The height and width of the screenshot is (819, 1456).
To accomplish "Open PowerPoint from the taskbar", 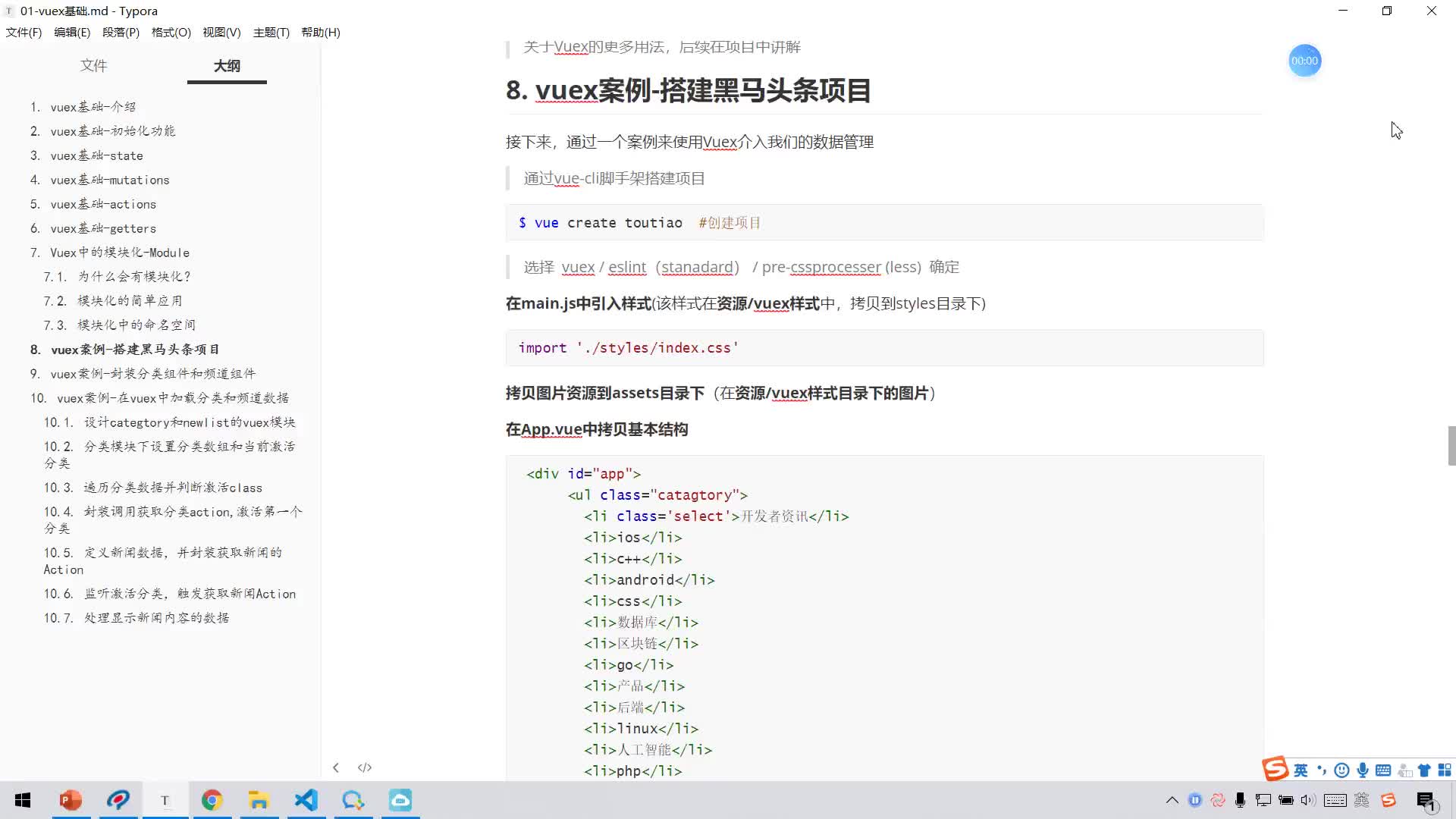I will pyautogui.click(x=71, y=800).
